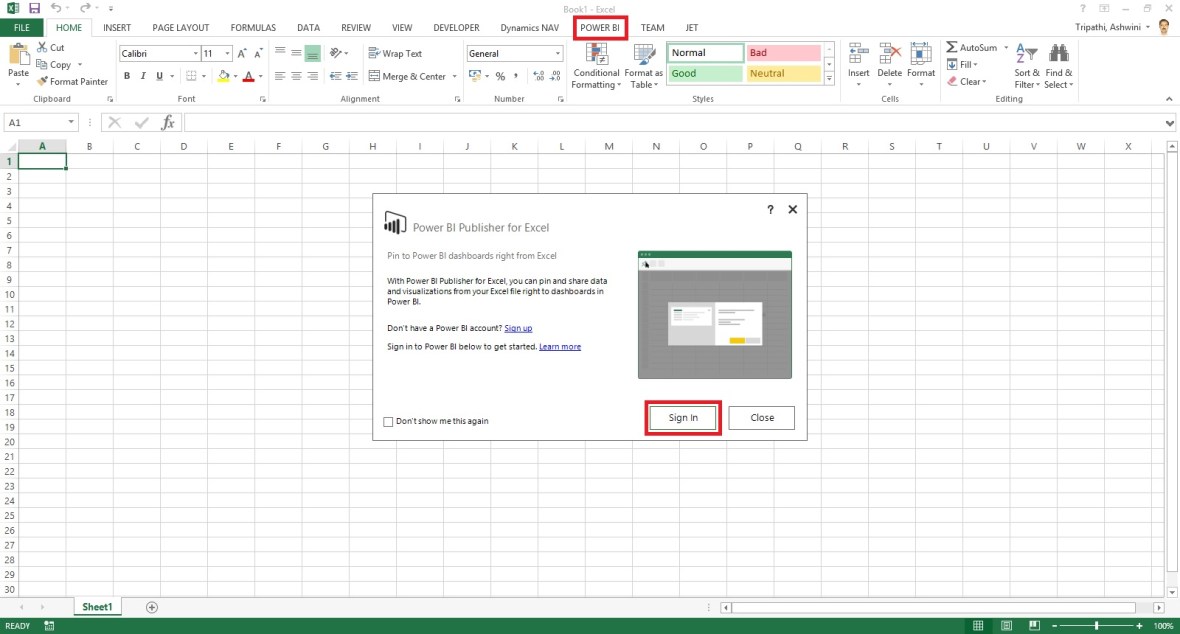This screenshot has width=1180, height=634.
Task: Click the Sign up link
Action: (518, 327)
